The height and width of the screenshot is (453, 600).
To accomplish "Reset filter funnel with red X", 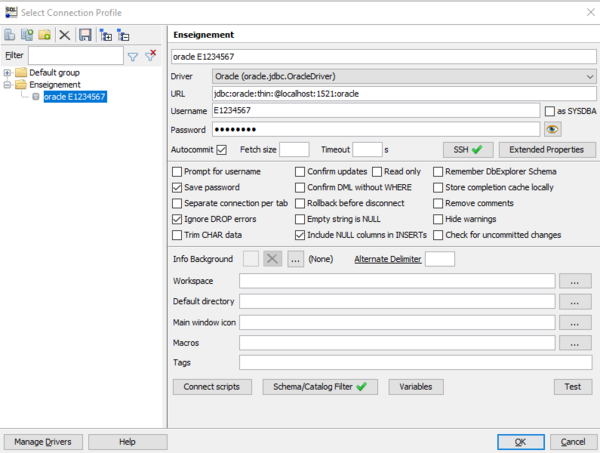I will [x=151, y=56].
